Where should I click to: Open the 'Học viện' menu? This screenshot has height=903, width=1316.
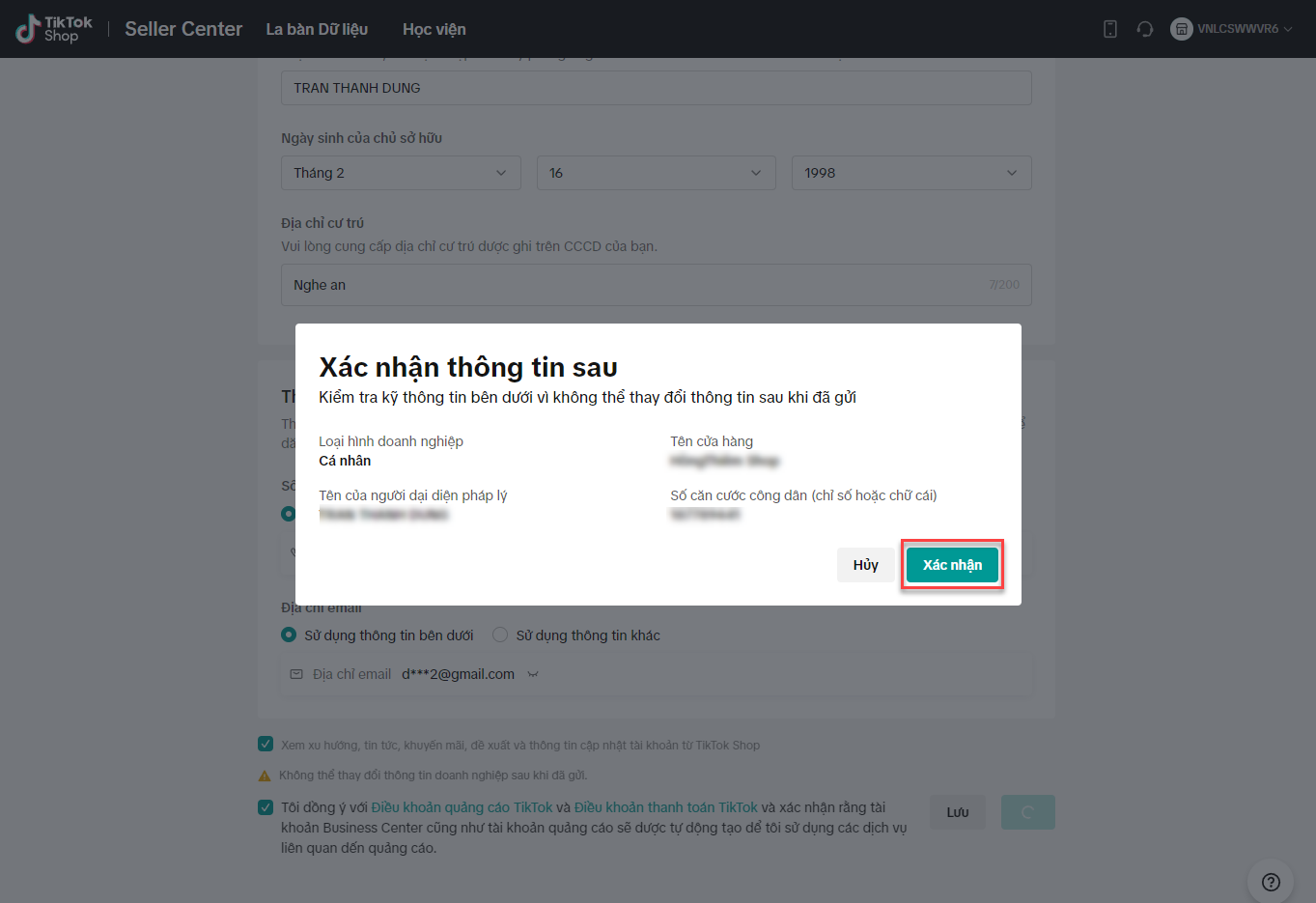(x=434, y=29)
